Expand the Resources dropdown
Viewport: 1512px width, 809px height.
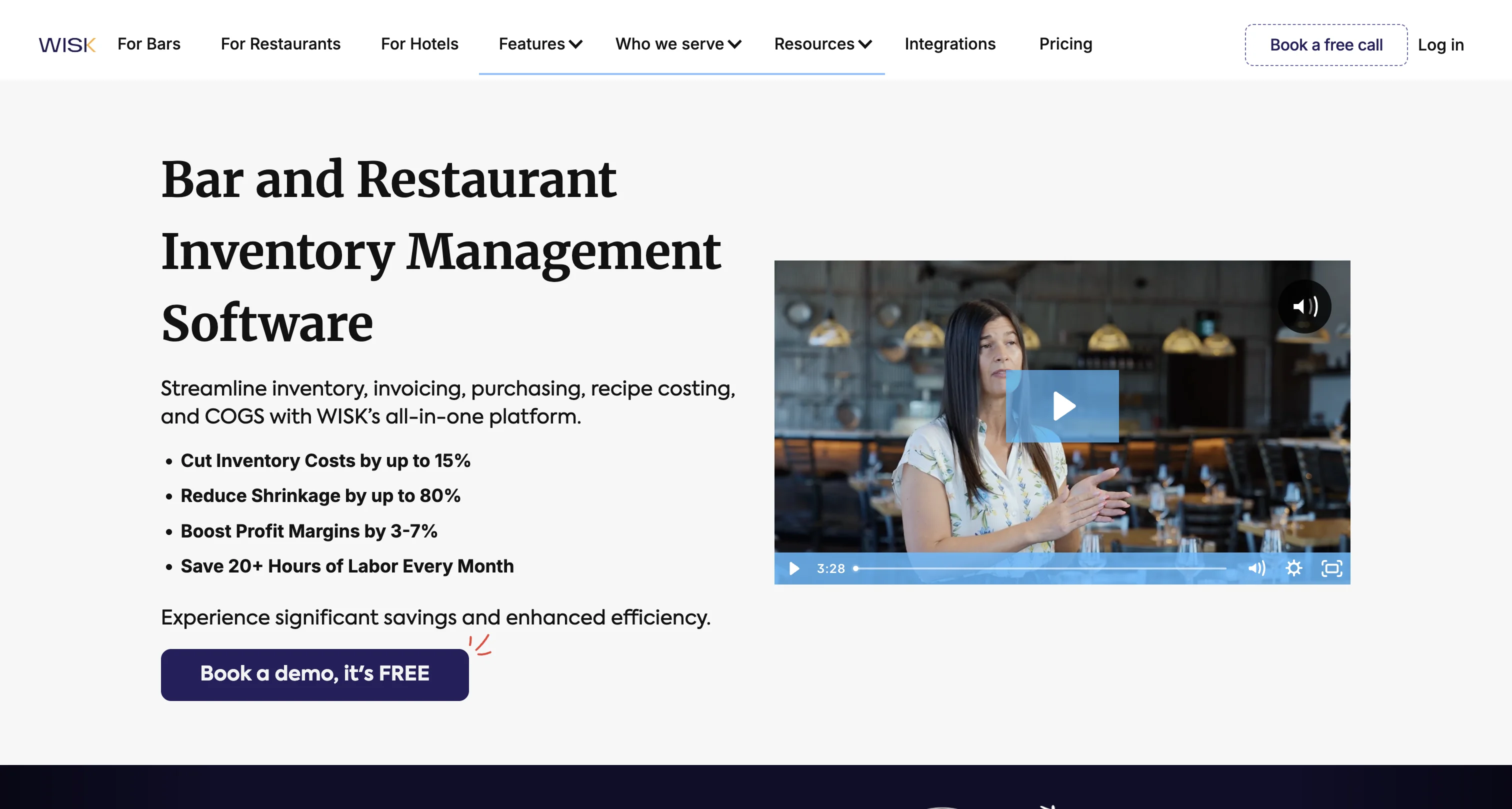coord(822,44)
